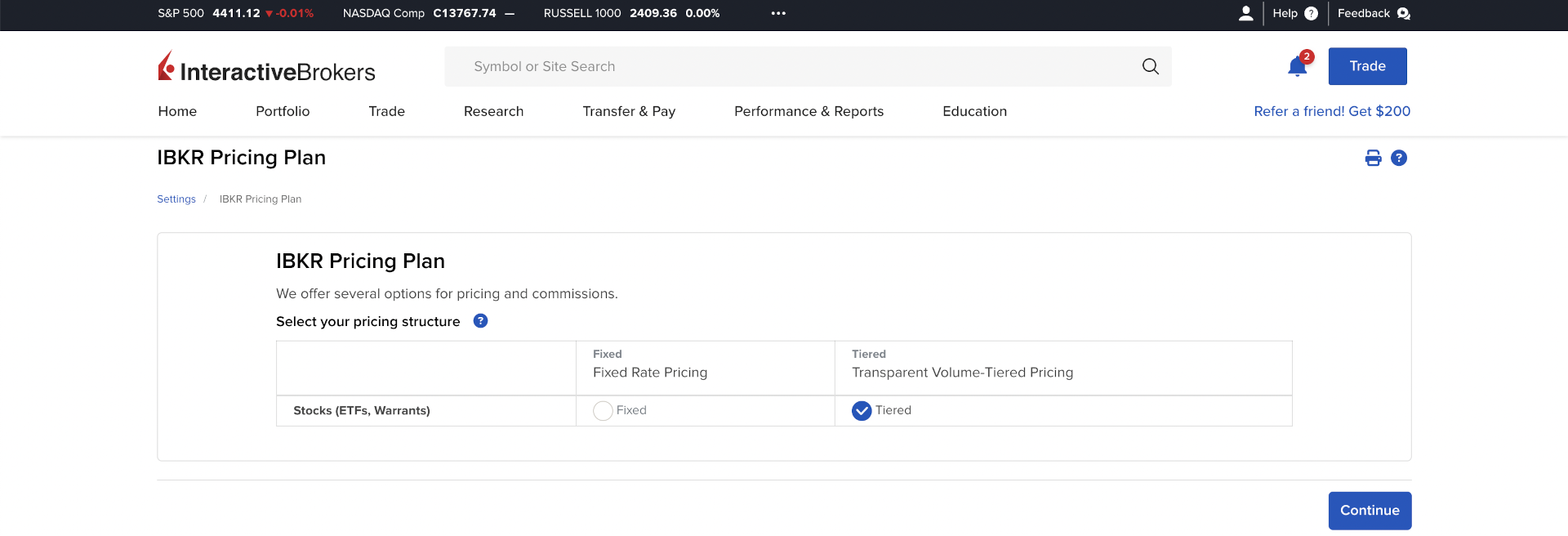This screenshot has width=1568, height=536.
Task: Click the print page icon
Action: tap(1373, 158)
